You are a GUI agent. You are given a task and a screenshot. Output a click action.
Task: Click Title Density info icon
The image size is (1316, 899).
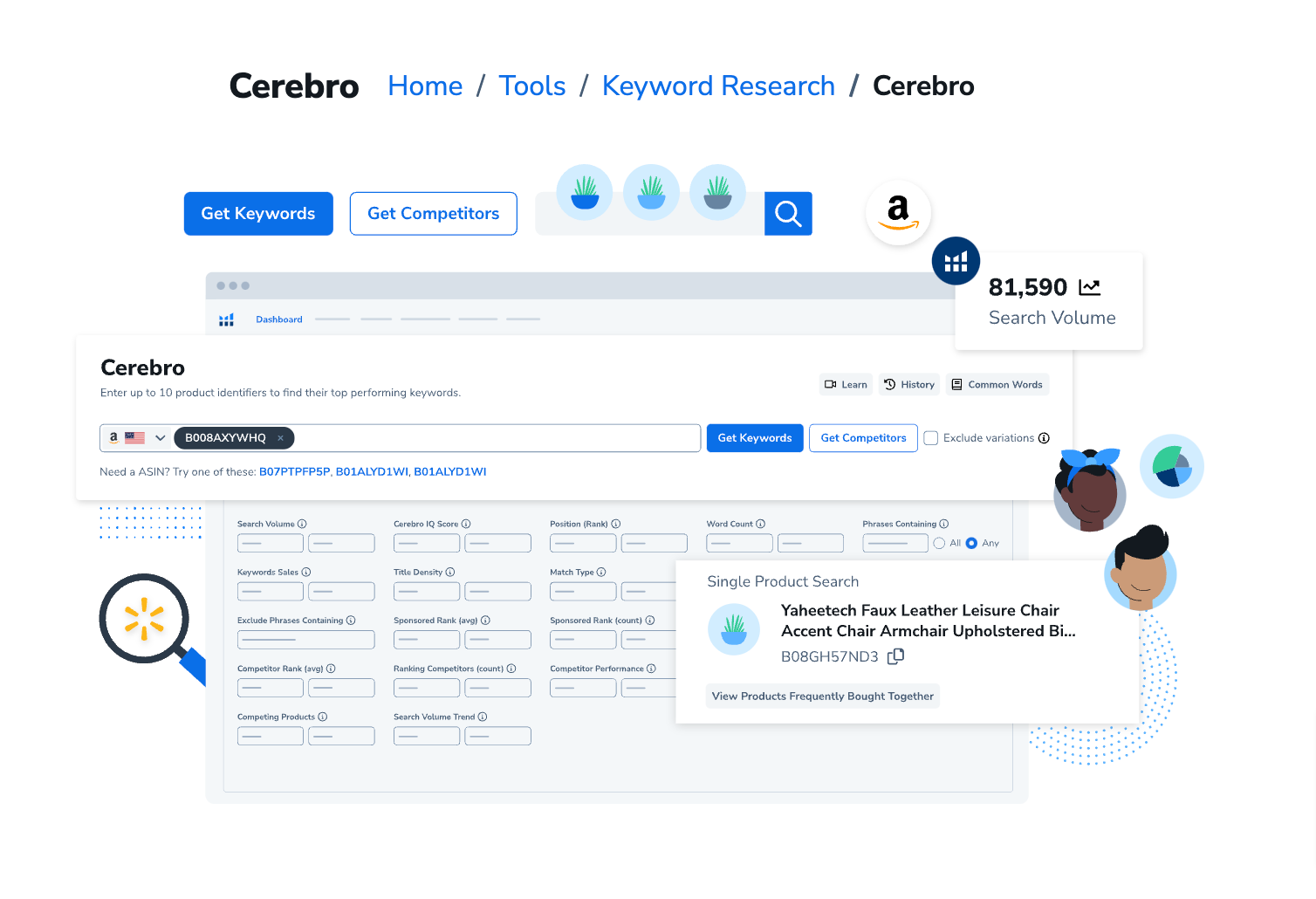click(450, 572)
